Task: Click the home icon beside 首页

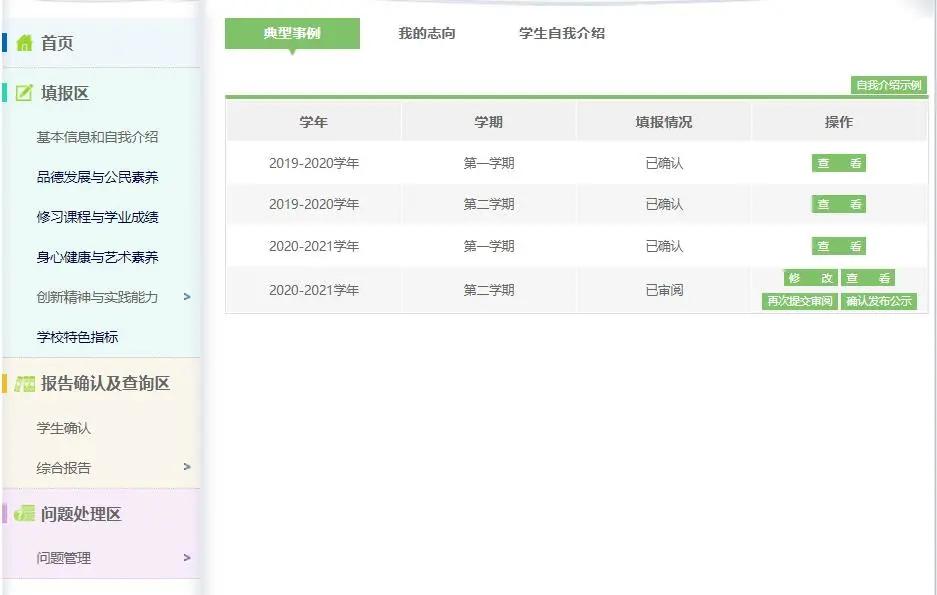Action: 24,42
